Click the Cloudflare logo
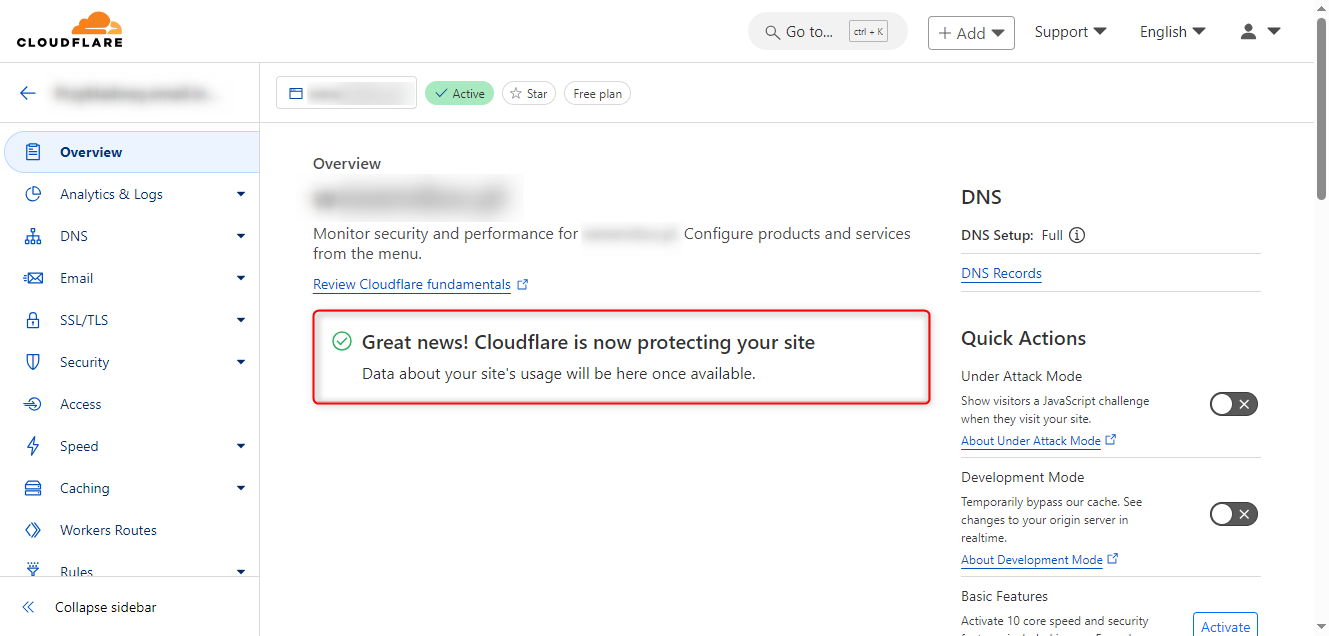1329x636 pixels. 70,30
